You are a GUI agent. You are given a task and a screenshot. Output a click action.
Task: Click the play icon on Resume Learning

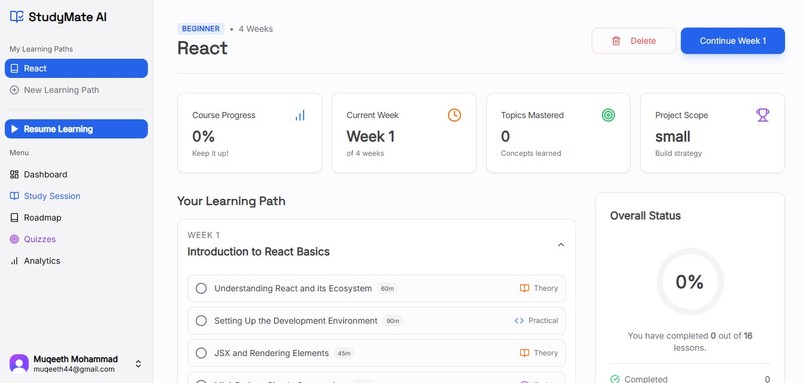14,129
